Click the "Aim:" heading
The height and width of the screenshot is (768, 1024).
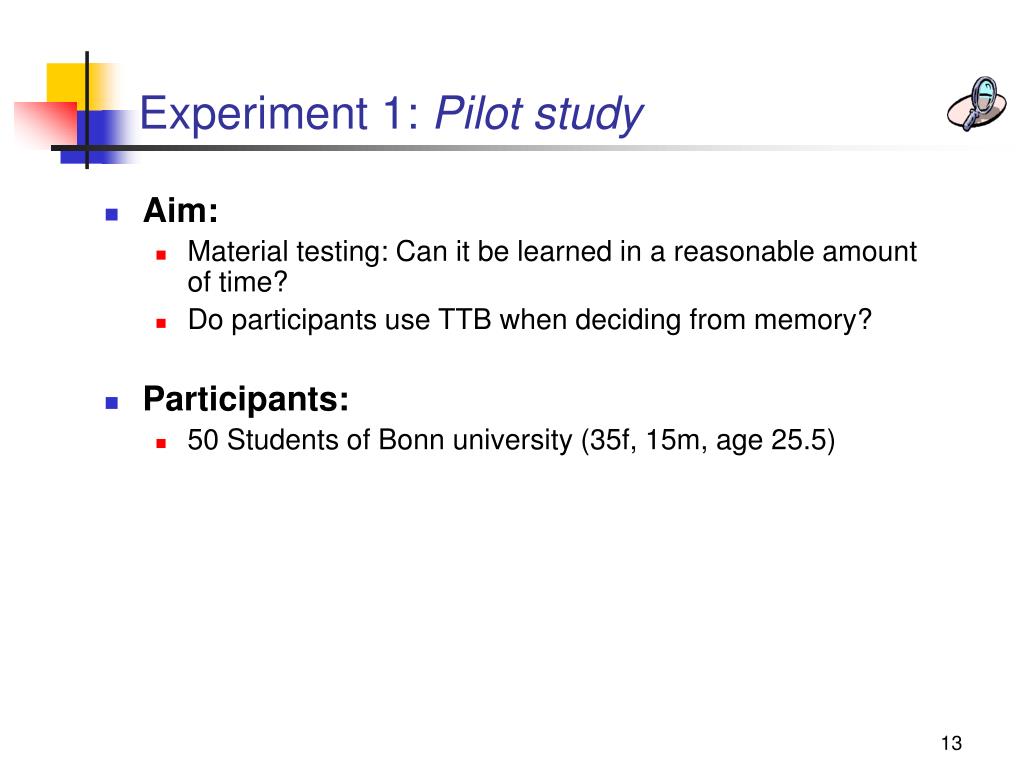(x=180, y=212)
